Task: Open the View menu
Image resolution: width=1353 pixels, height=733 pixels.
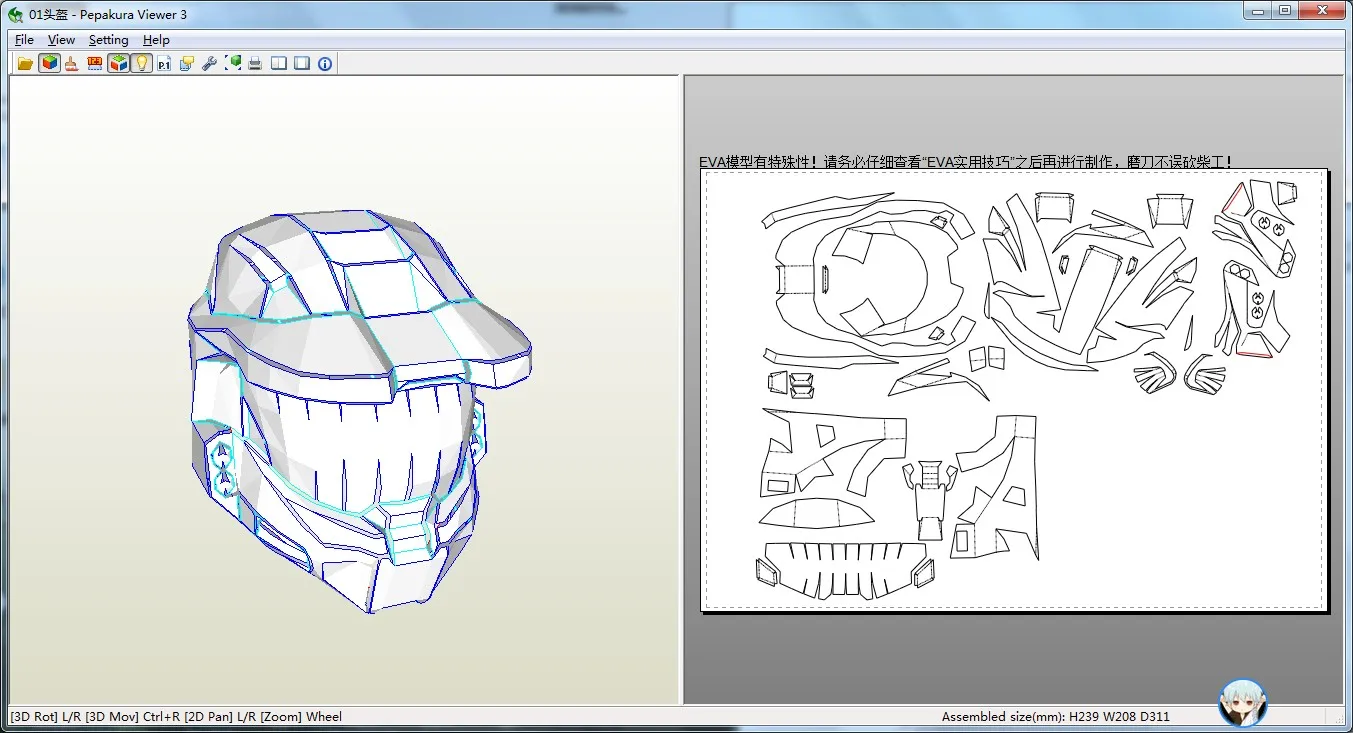Action: point(61,40)
